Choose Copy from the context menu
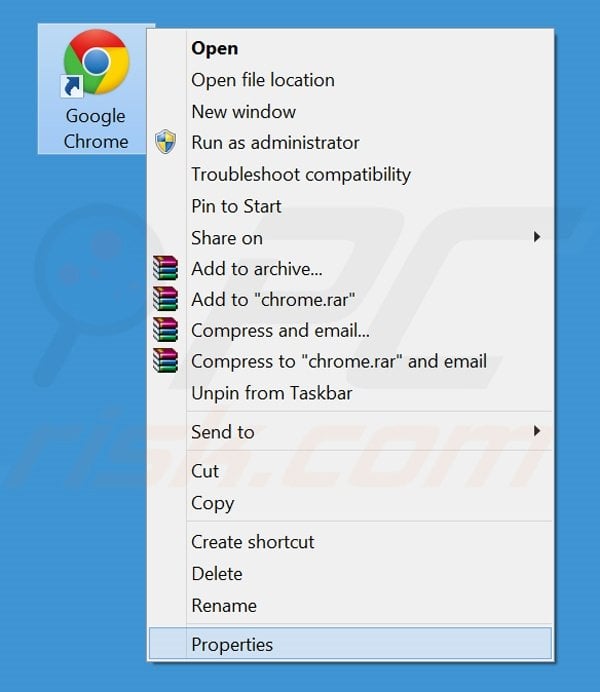 pos(351,503)
